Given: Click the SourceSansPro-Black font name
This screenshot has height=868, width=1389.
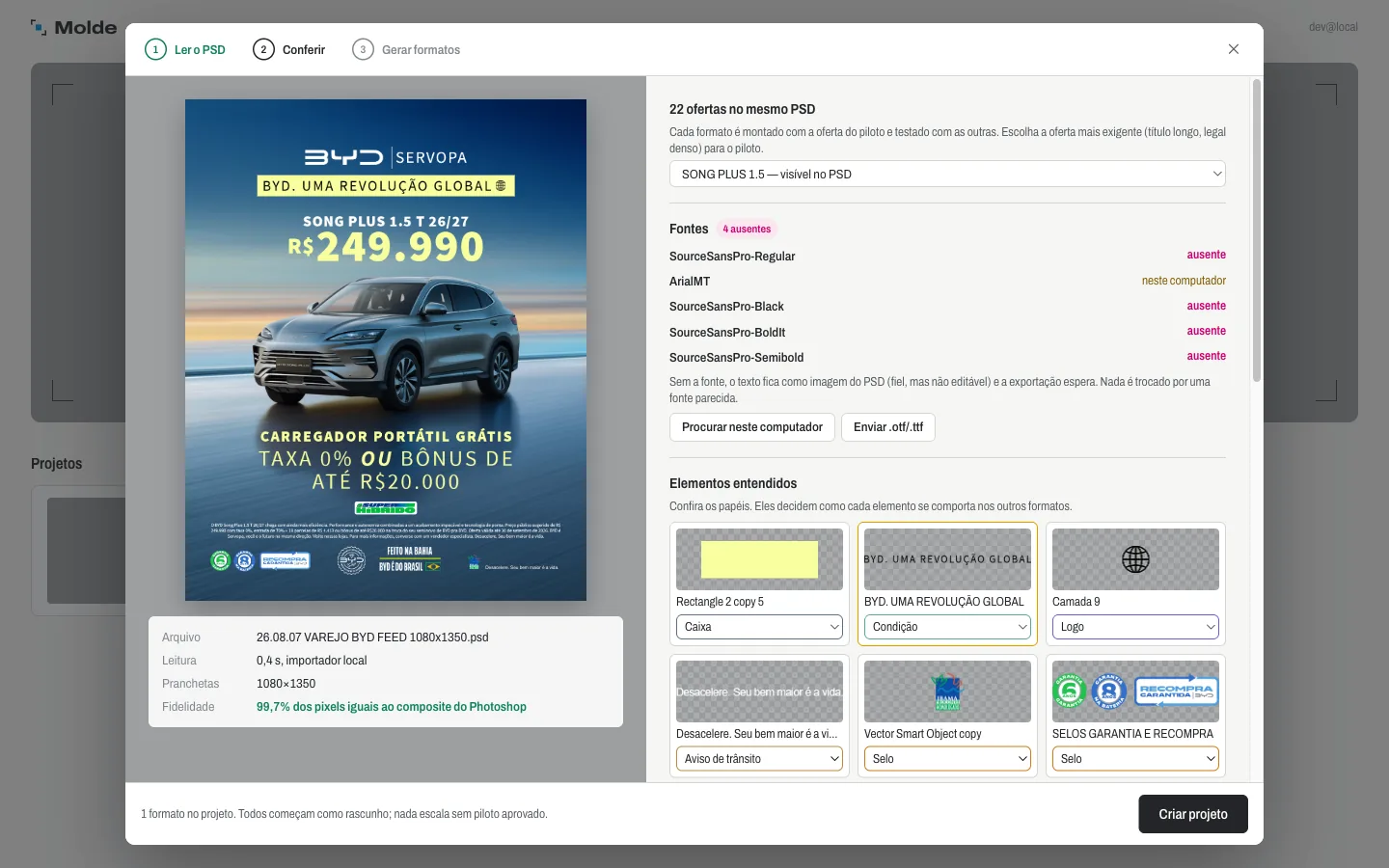Looking at the screenshot, I should tap(726, 307).
